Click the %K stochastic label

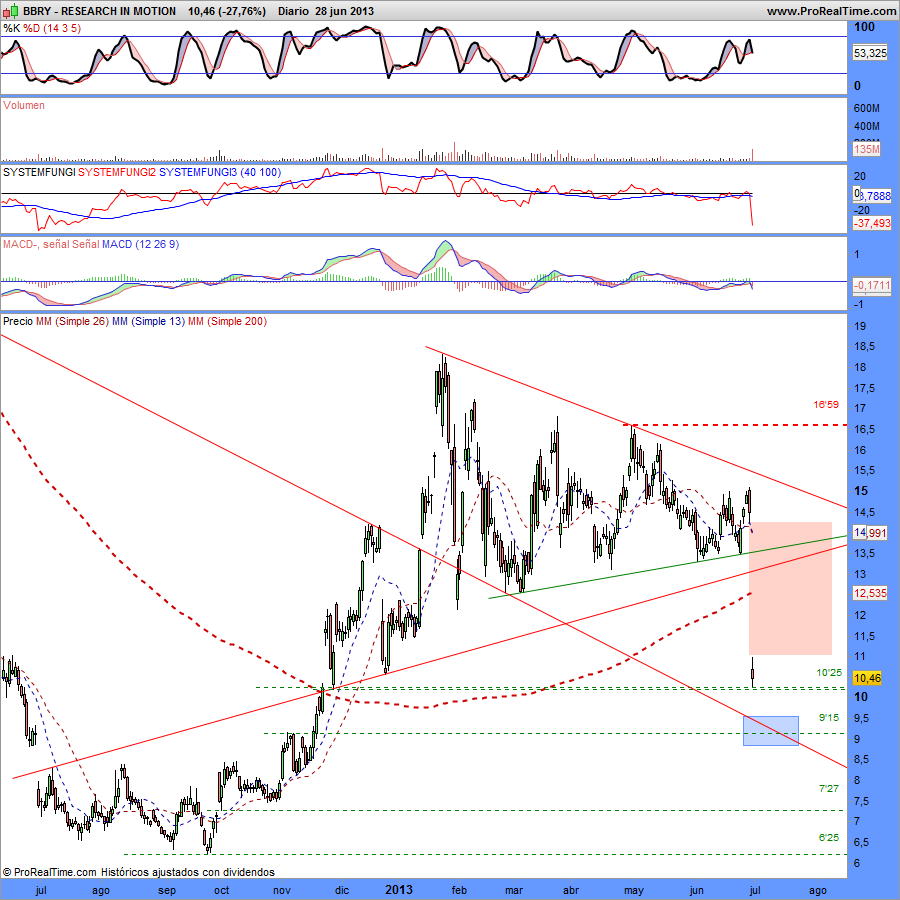point(11,28)
